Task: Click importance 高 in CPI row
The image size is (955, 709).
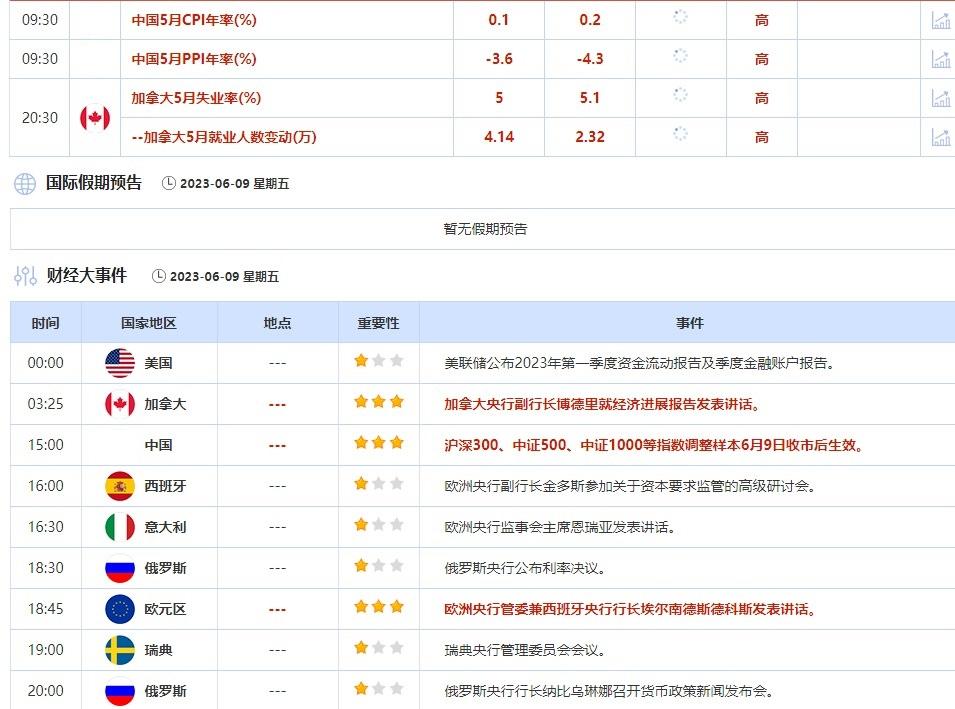Action: click(x=762, y=20)
